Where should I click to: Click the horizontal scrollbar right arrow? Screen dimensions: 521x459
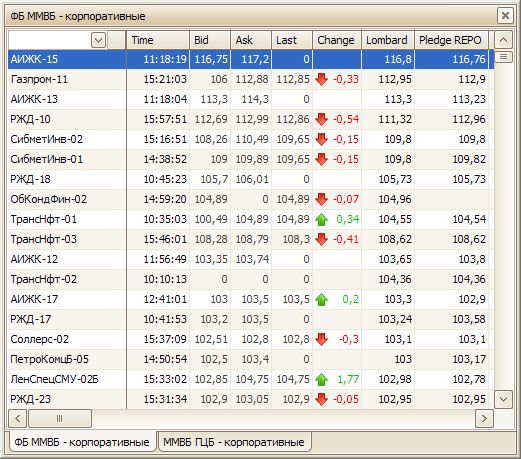tap(485, 418)
